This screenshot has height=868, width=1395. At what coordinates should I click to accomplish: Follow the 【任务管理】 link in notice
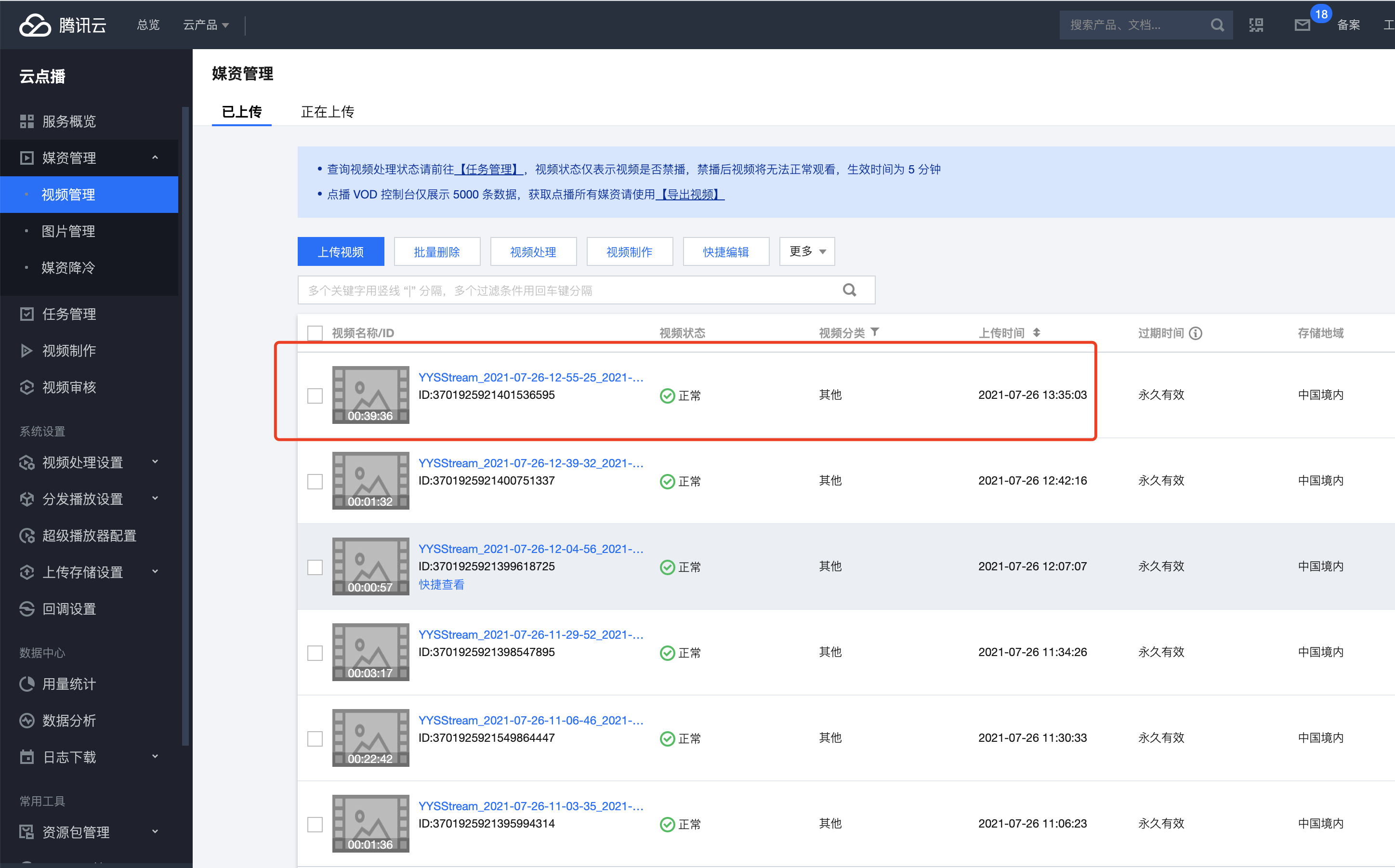[x=488, y=170]
